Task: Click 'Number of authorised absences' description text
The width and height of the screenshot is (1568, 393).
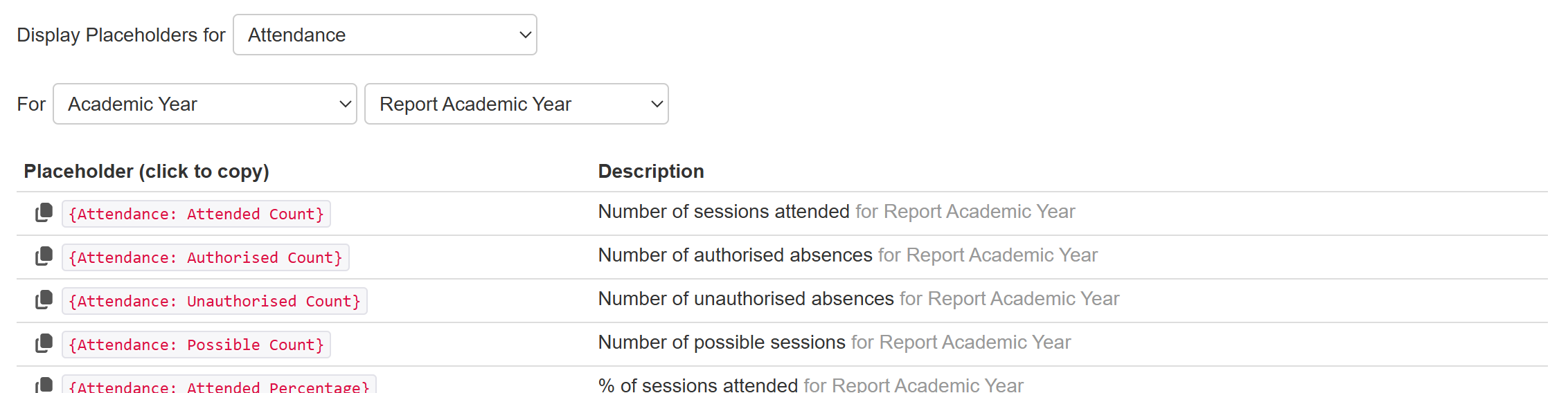Action: click(x=735, y=255)
